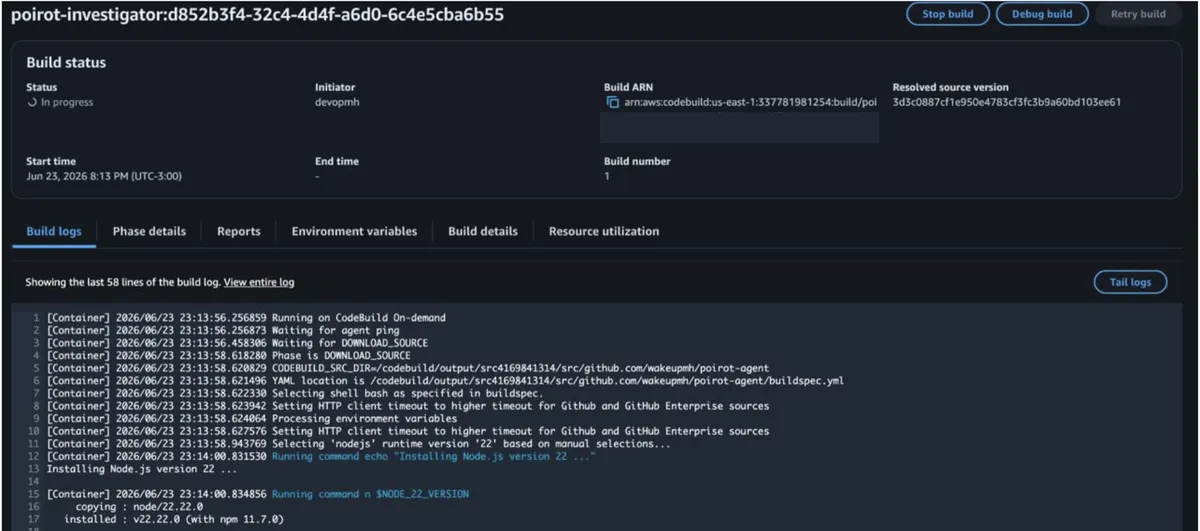The height and width of the screenshot is (531, 1200).
Task: Click the build number value 1
Action: pos(607,176)
